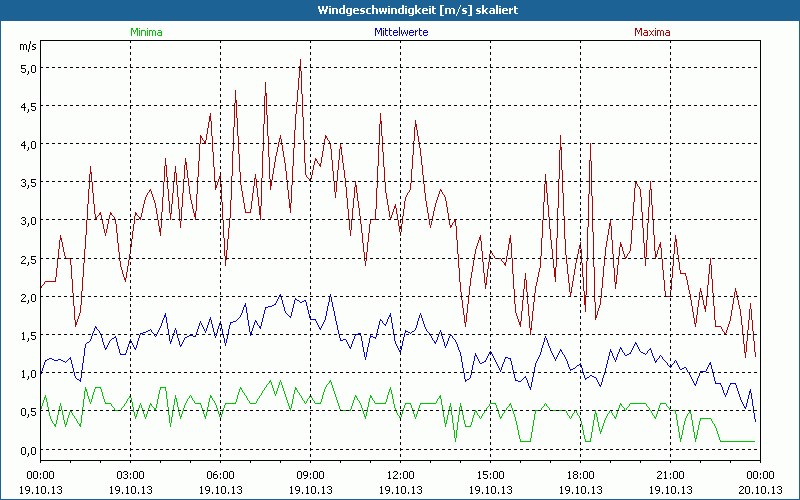Image resolution: width=800 pixels, height=500 pixels.
Task: Click the 06:00 time axis label
Action: 220,474
